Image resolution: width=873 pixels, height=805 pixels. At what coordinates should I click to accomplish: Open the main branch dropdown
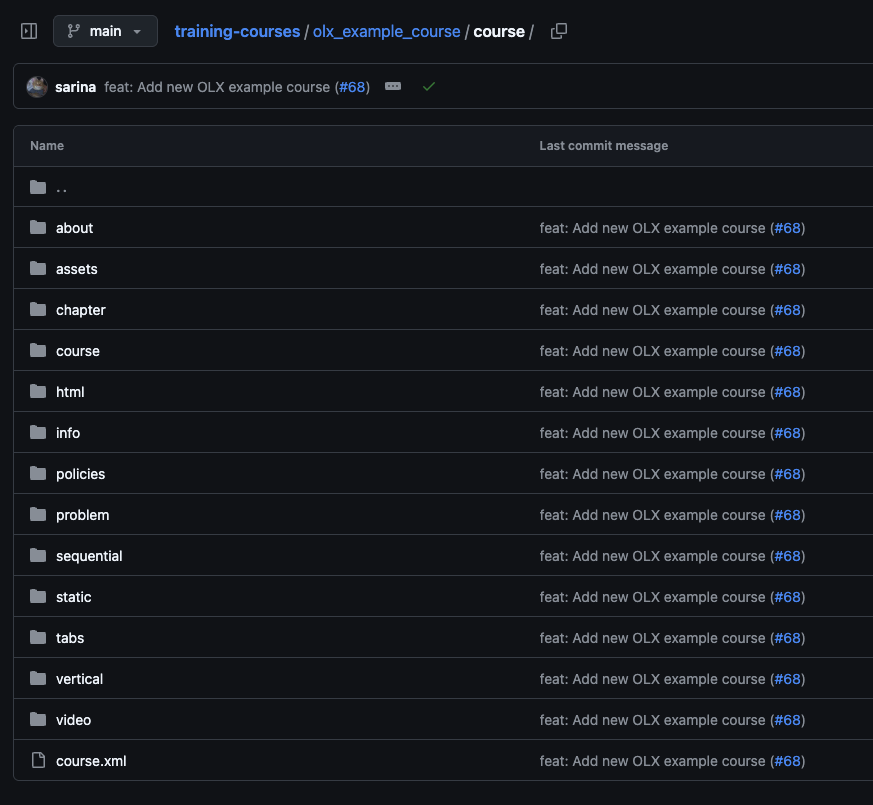(105, 30)
